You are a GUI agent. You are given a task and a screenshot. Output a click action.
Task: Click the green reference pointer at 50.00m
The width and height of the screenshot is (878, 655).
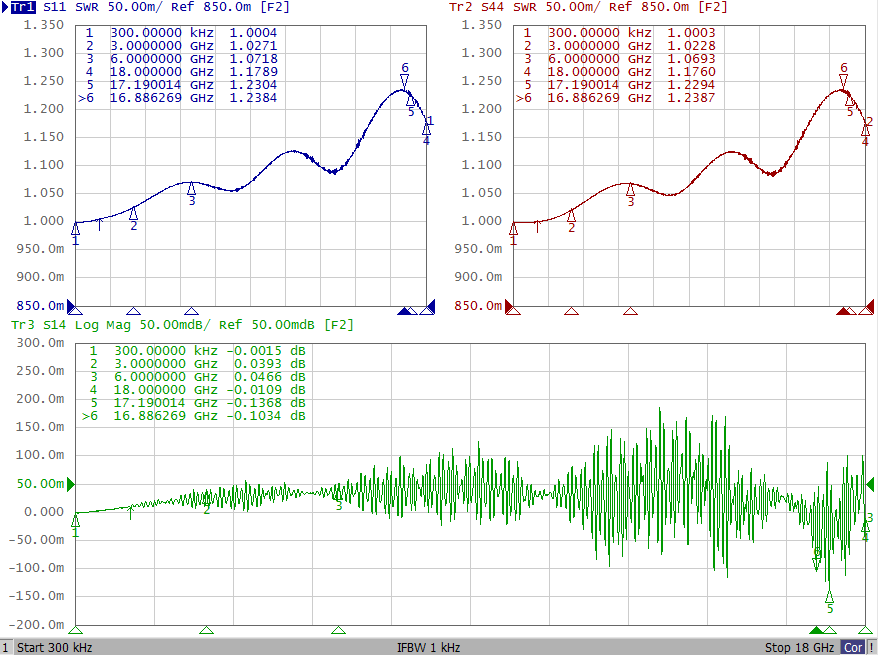tap(69, 484)
